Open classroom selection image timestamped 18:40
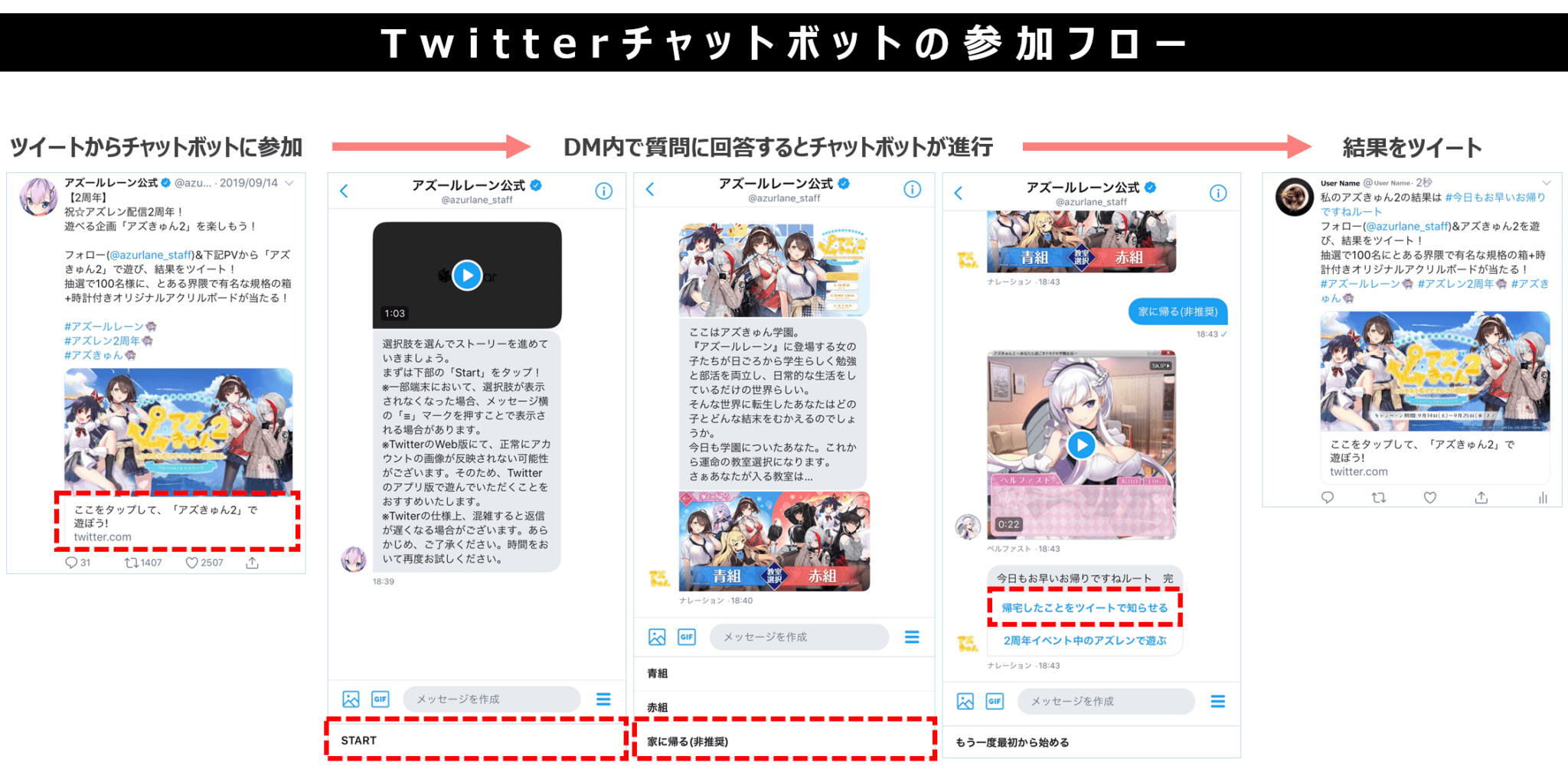The height and width of the screenshot is (779, 1568). pos(774,541)
